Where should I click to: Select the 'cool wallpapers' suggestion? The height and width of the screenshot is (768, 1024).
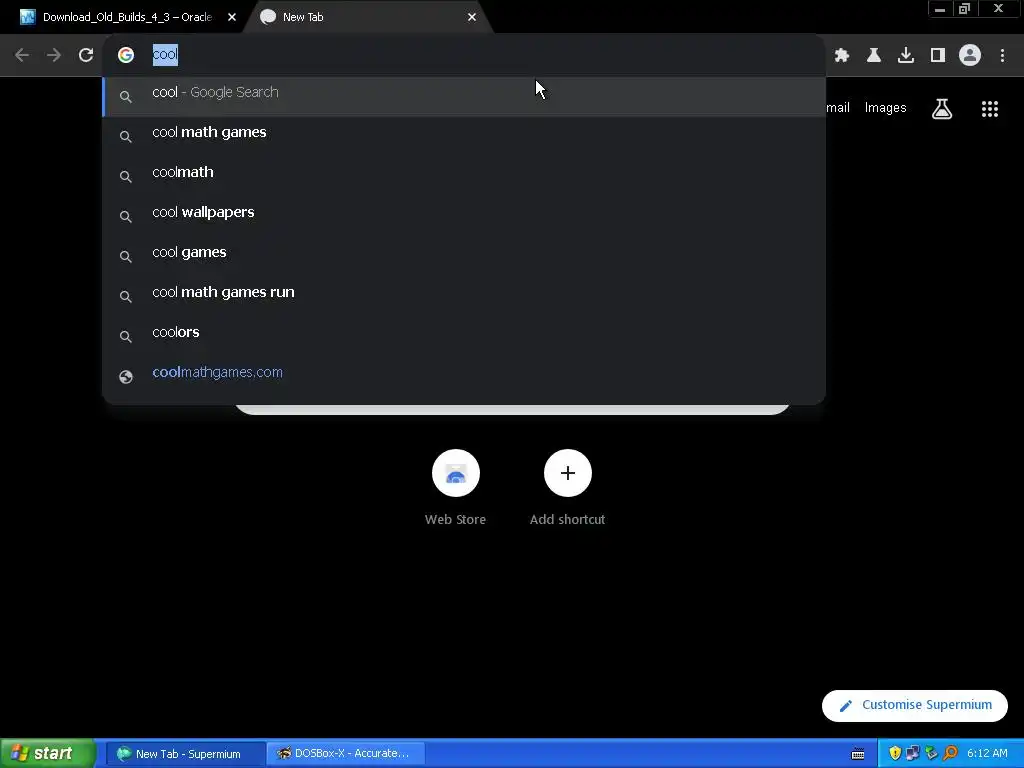(x=464, y=216)
